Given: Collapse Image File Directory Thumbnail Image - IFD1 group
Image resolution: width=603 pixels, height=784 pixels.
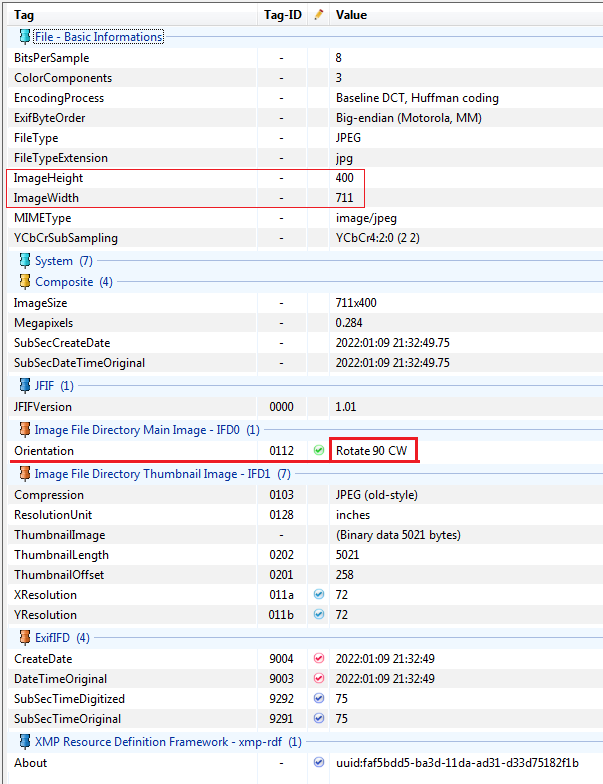Looking at the screenshot, I should coord(162,474).
